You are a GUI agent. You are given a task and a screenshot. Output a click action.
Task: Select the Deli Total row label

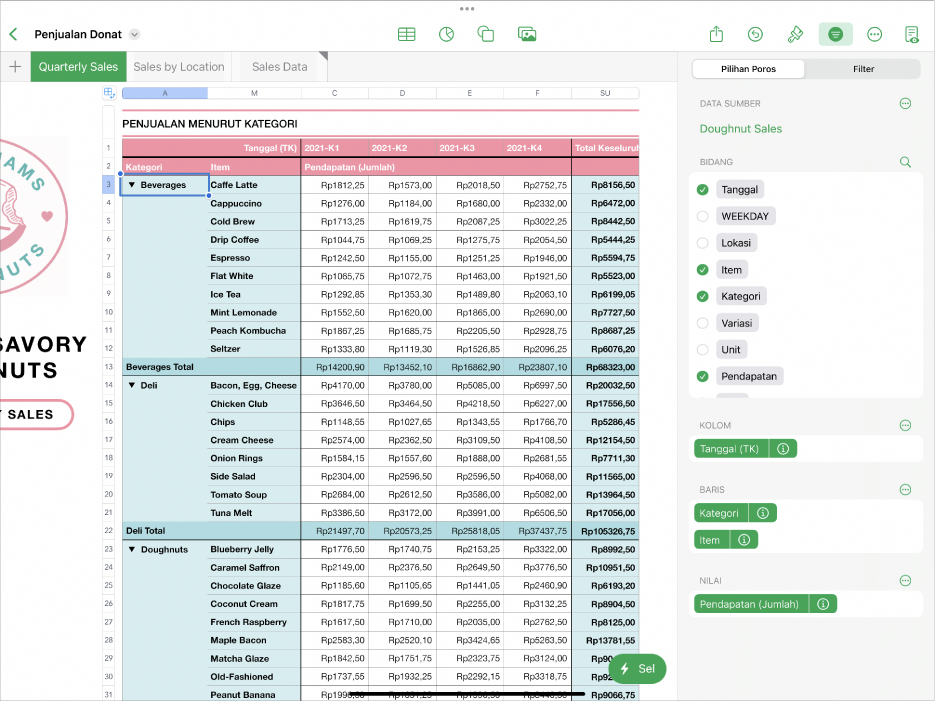145,531
